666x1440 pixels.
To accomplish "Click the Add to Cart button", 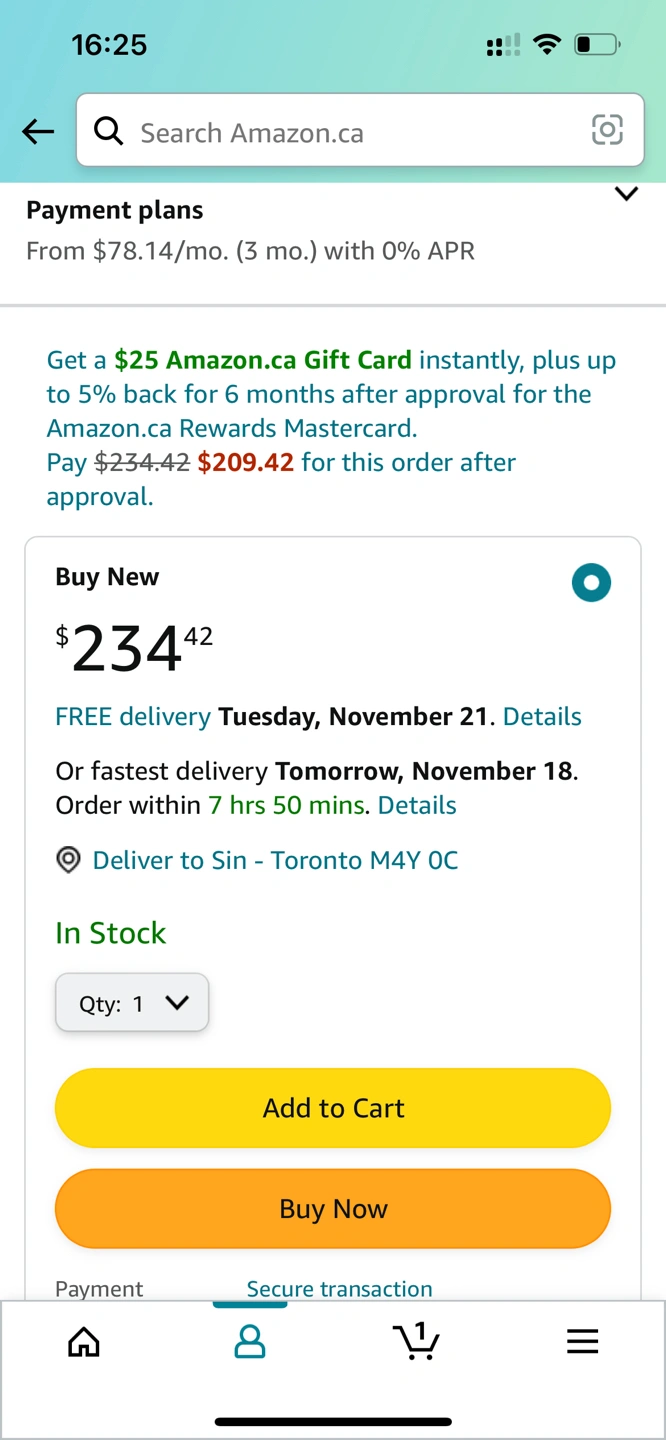I will coord(333,1108).
